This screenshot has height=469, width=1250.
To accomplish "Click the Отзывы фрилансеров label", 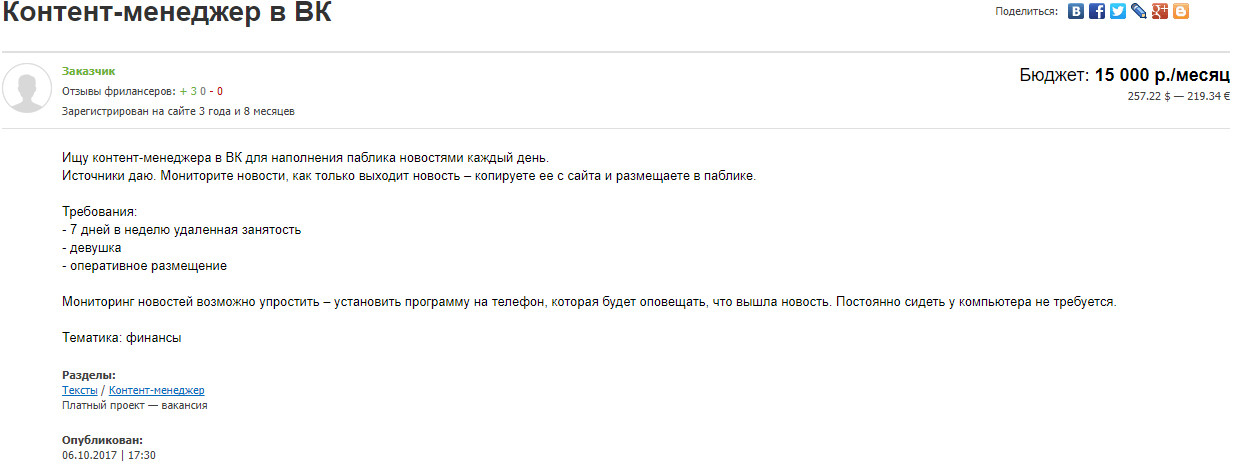I will point(119,91).
